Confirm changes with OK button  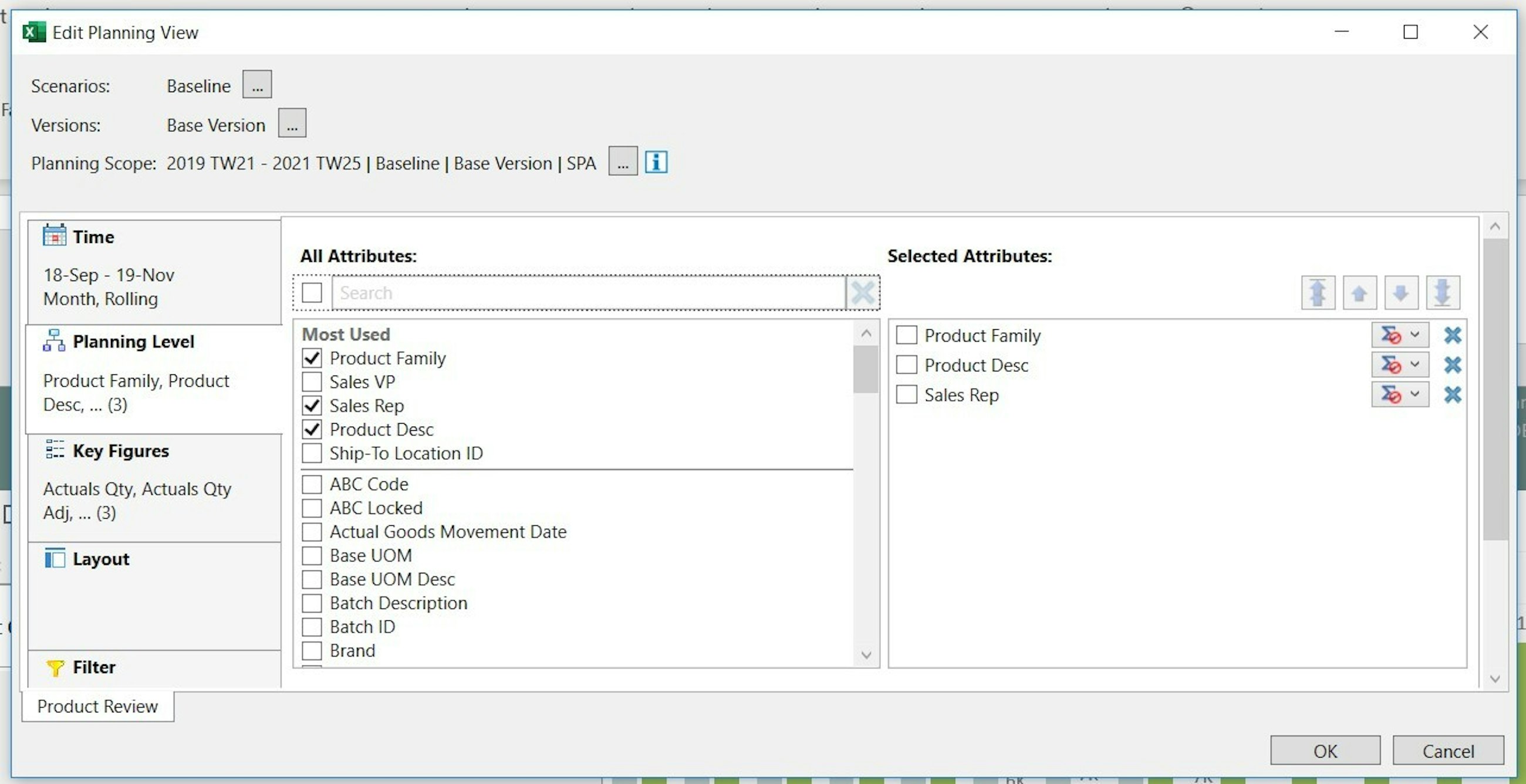(1325, 751)
